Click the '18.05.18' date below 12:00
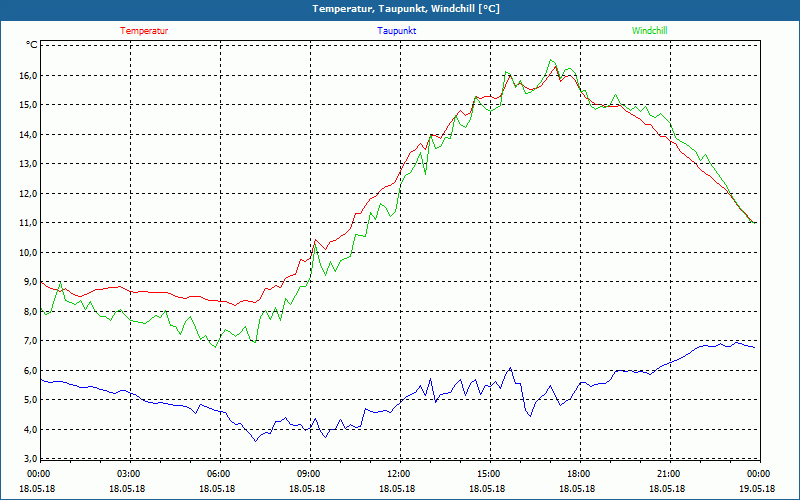 pos(397,489)
